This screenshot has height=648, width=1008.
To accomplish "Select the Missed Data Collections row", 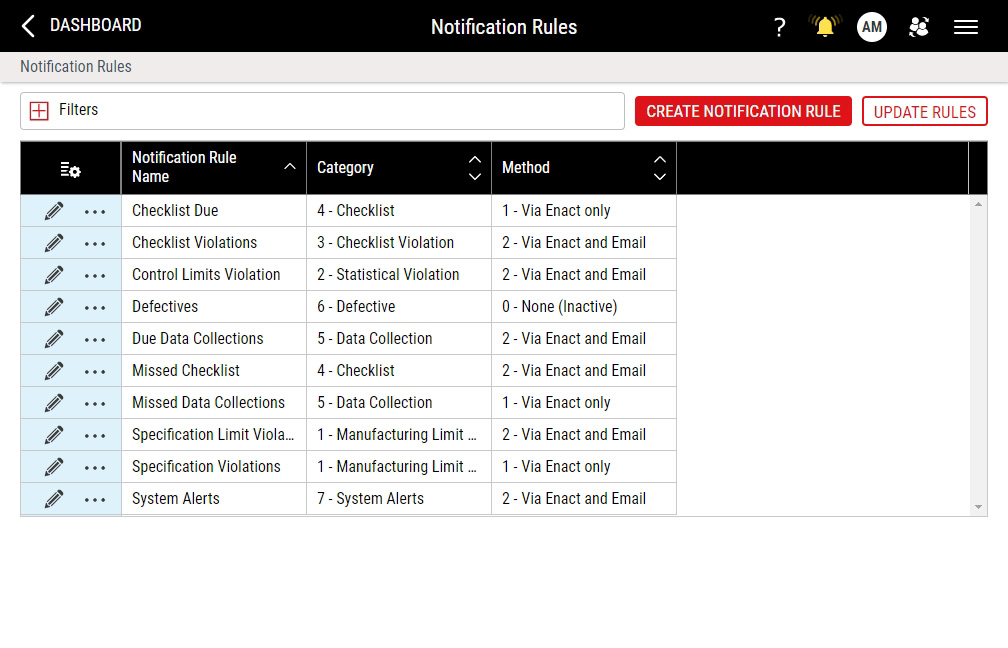I will tap(208, 403).
